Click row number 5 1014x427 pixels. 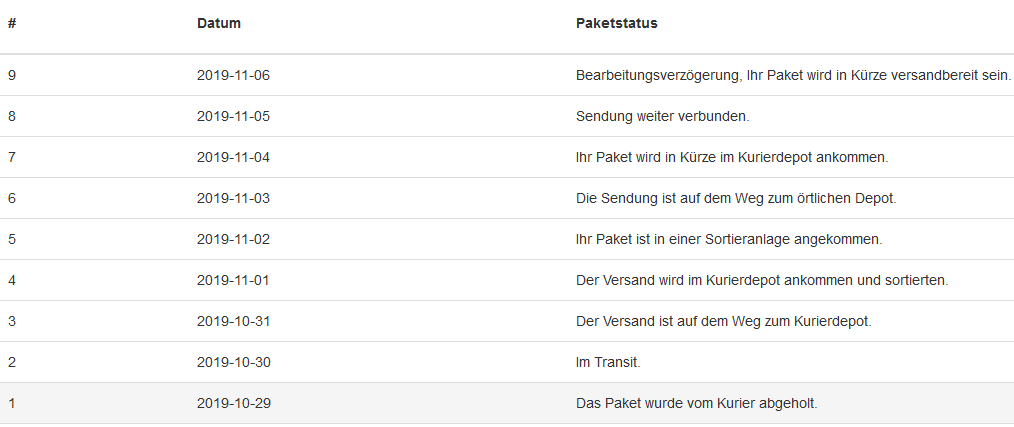[x=12, y=239]
